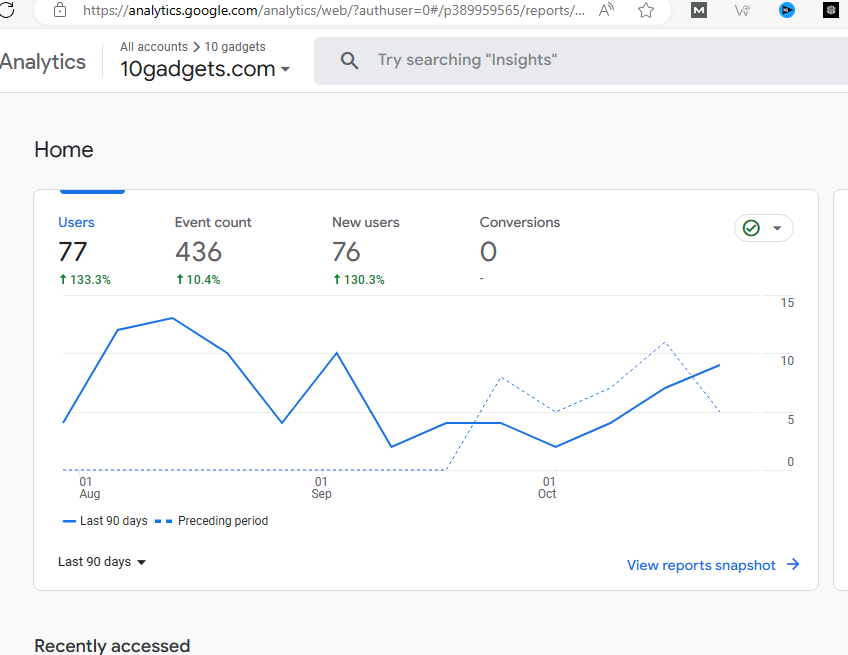Click the Preceding period legend entry
848x655 pixels.
211,521
